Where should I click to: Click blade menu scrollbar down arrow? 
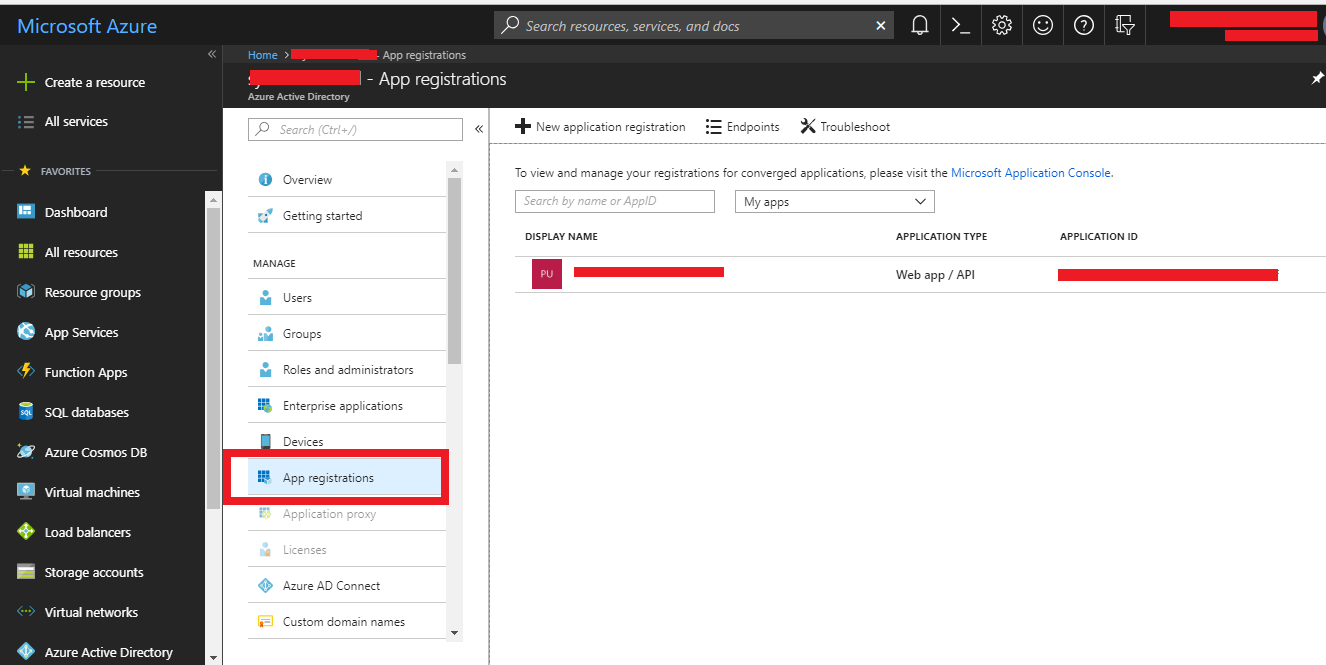click(x=455, y=632)
